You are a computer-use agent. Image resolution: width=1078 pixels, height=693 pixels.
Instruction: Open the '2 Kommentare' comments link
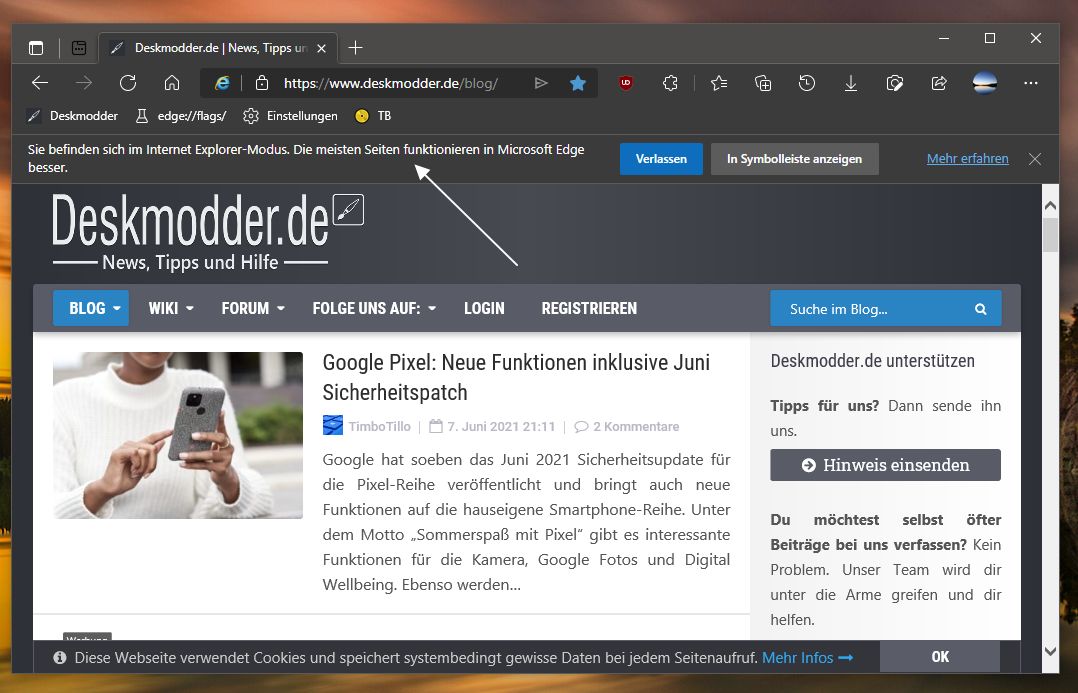(x=636, y=426)
